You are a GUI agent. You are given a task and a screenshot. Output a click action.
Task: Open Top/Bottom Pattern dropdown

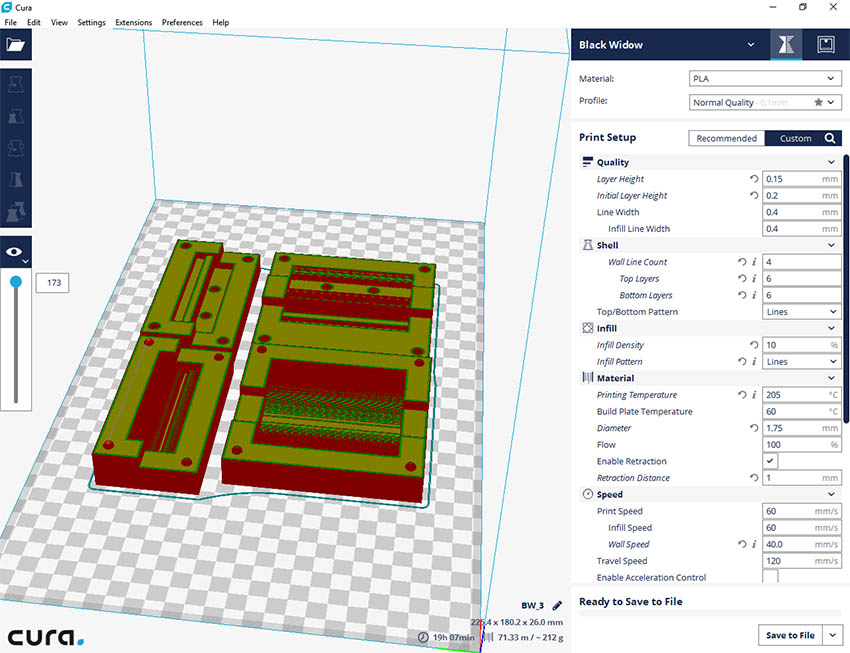coord(802,312)
